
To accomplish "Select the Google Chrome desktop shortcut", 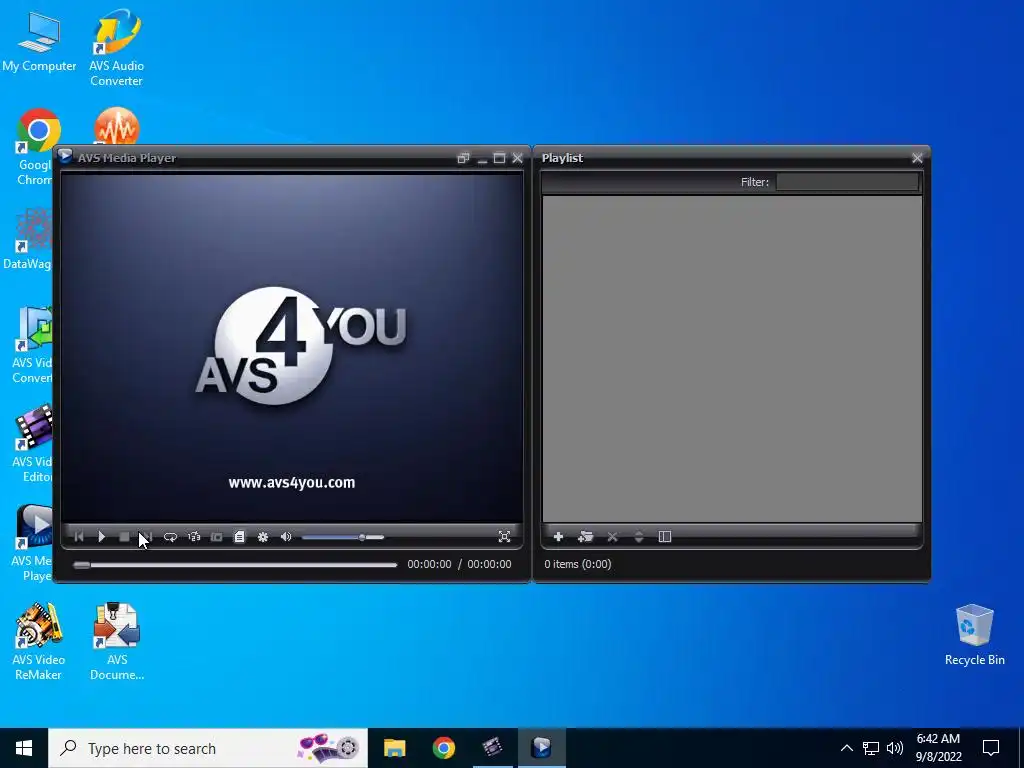I will tap(35, 148).
